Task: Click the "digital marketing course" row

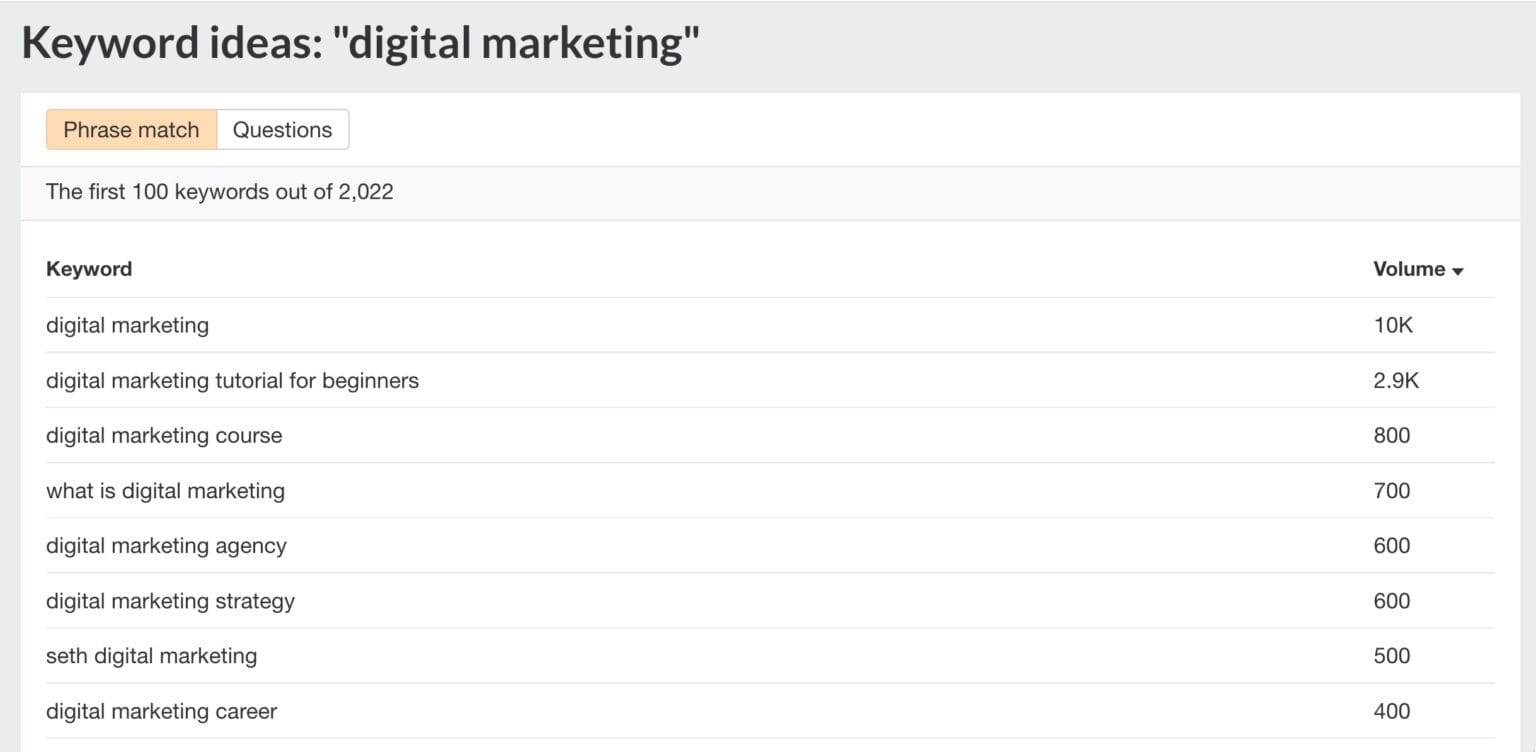Action: coord(163,435)
